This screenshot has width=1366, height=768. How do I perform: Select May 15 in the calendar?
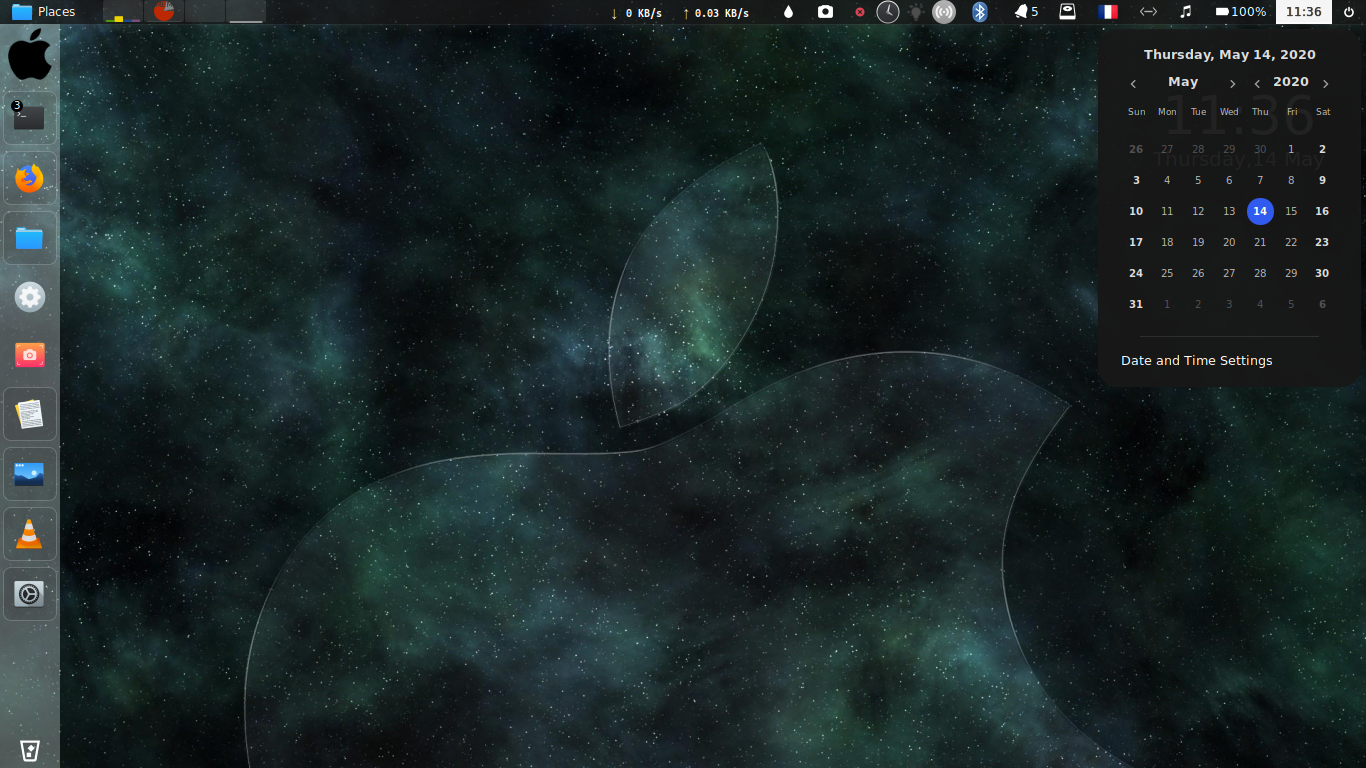[x=1291, y=211]
